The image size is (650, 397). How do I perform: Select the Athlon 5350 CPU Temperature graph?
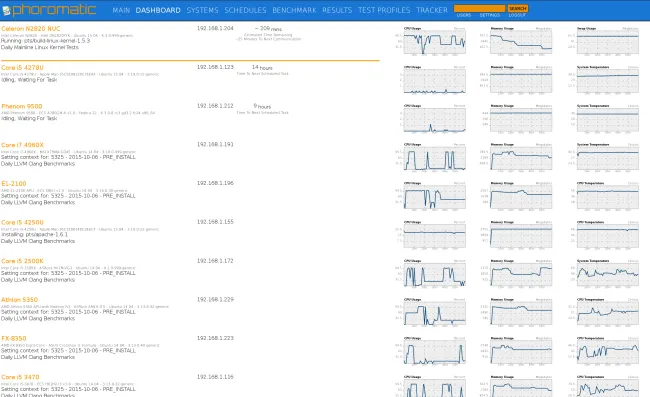[x=603, y=312]
